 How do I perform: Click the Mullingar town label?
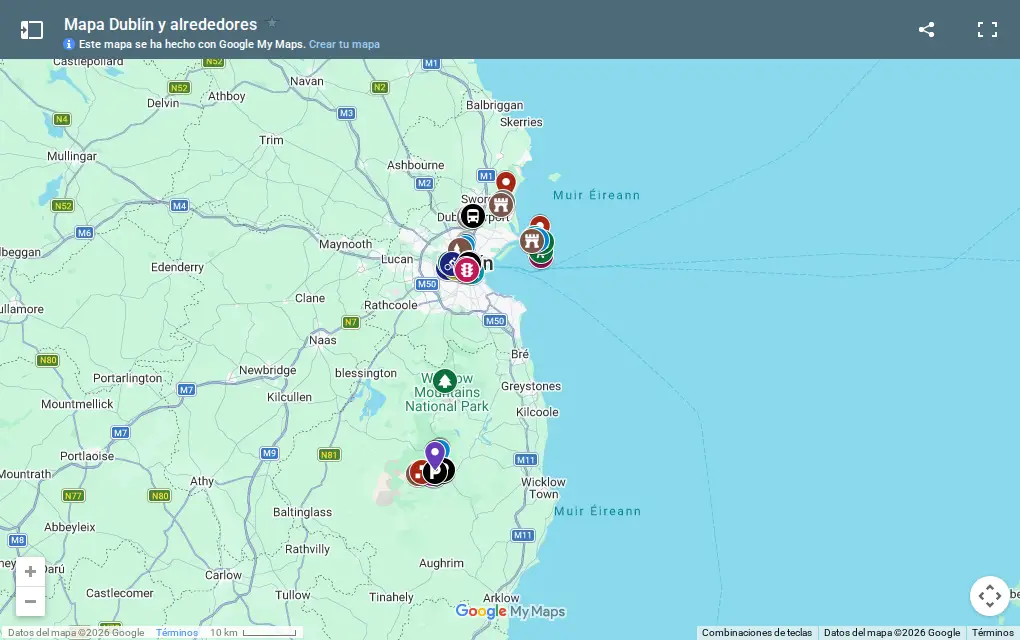[72, 156]
